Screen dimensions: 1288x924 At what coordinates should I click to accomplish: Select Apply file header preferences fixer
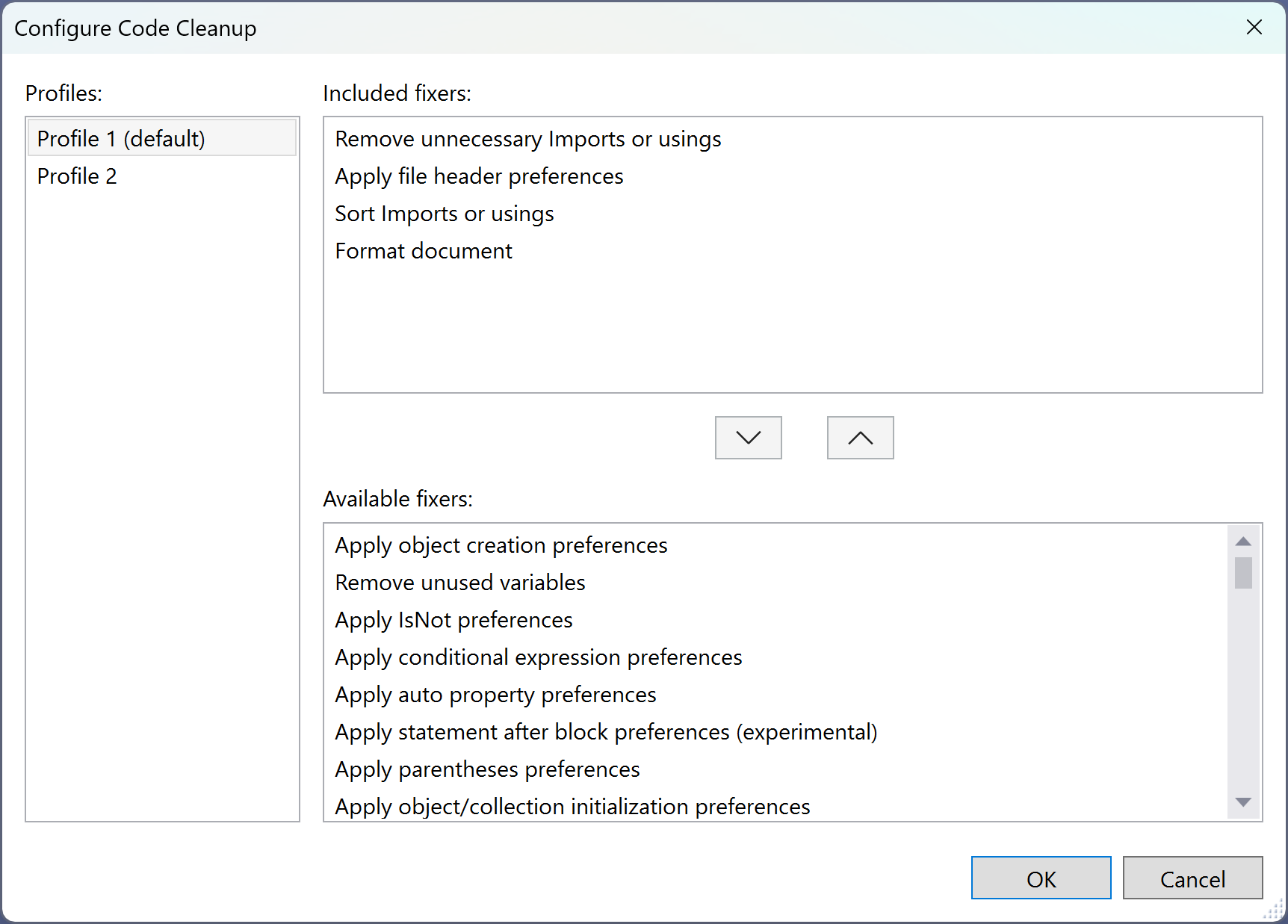[x=479, y=176]
